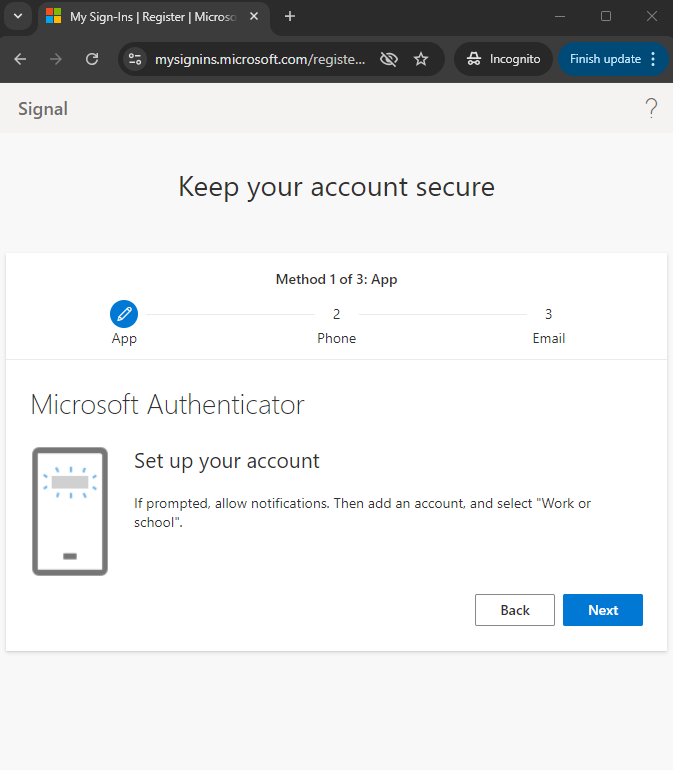Select step 2 Phone in progress
673x770 pixels.
[x=336, y=326]
